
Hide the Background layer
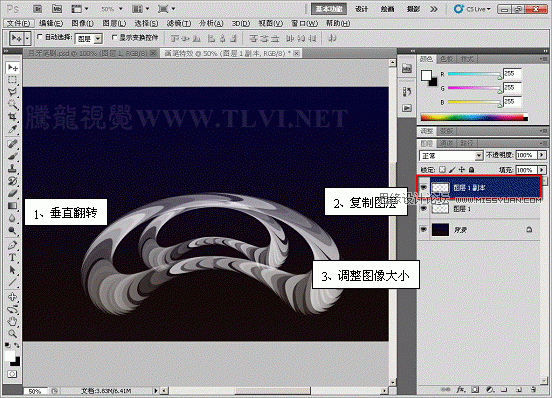(424, 229)
